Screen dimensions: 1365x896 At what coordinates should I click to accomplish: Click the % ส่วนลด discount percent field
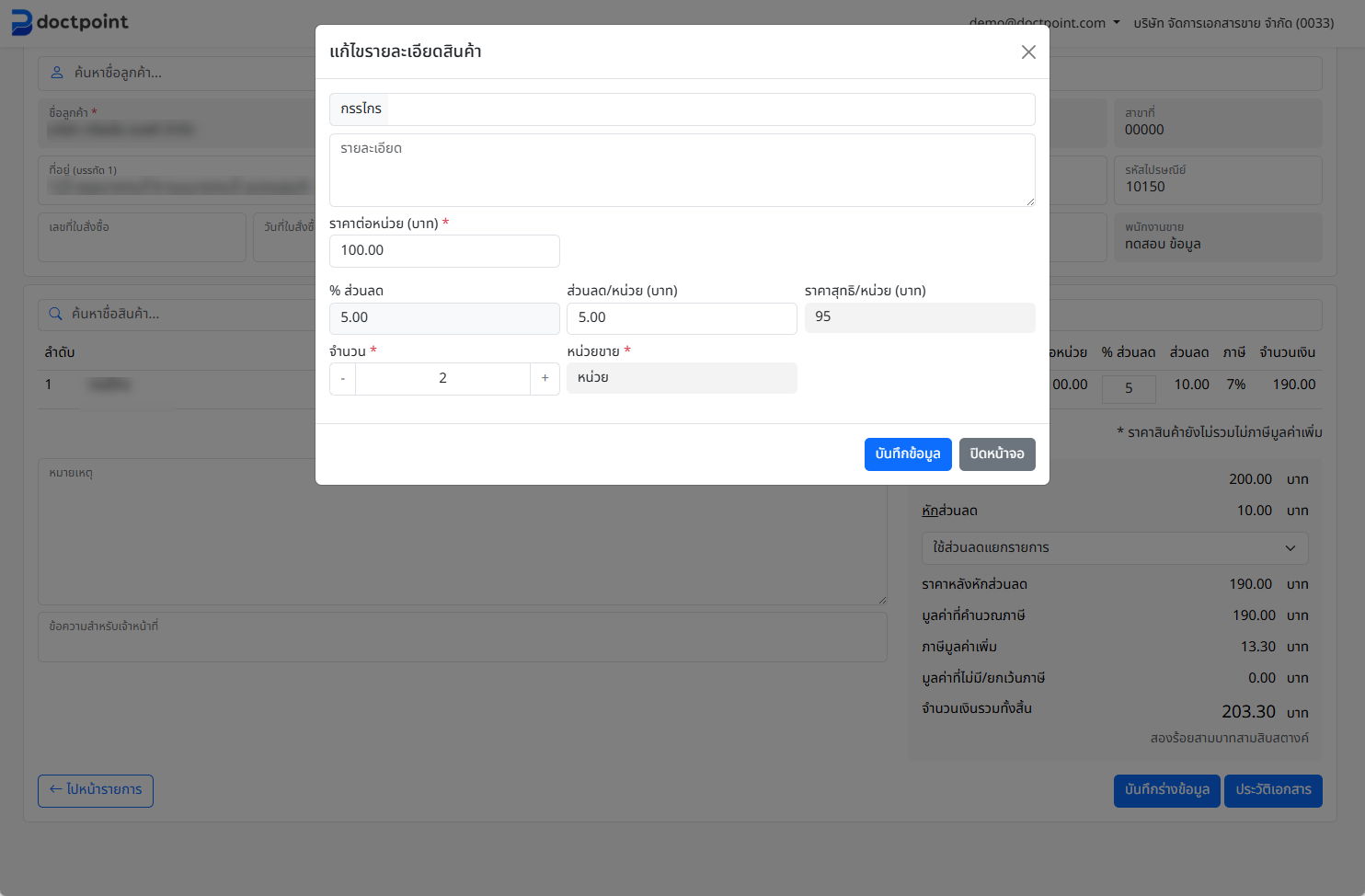click(444, 318)
